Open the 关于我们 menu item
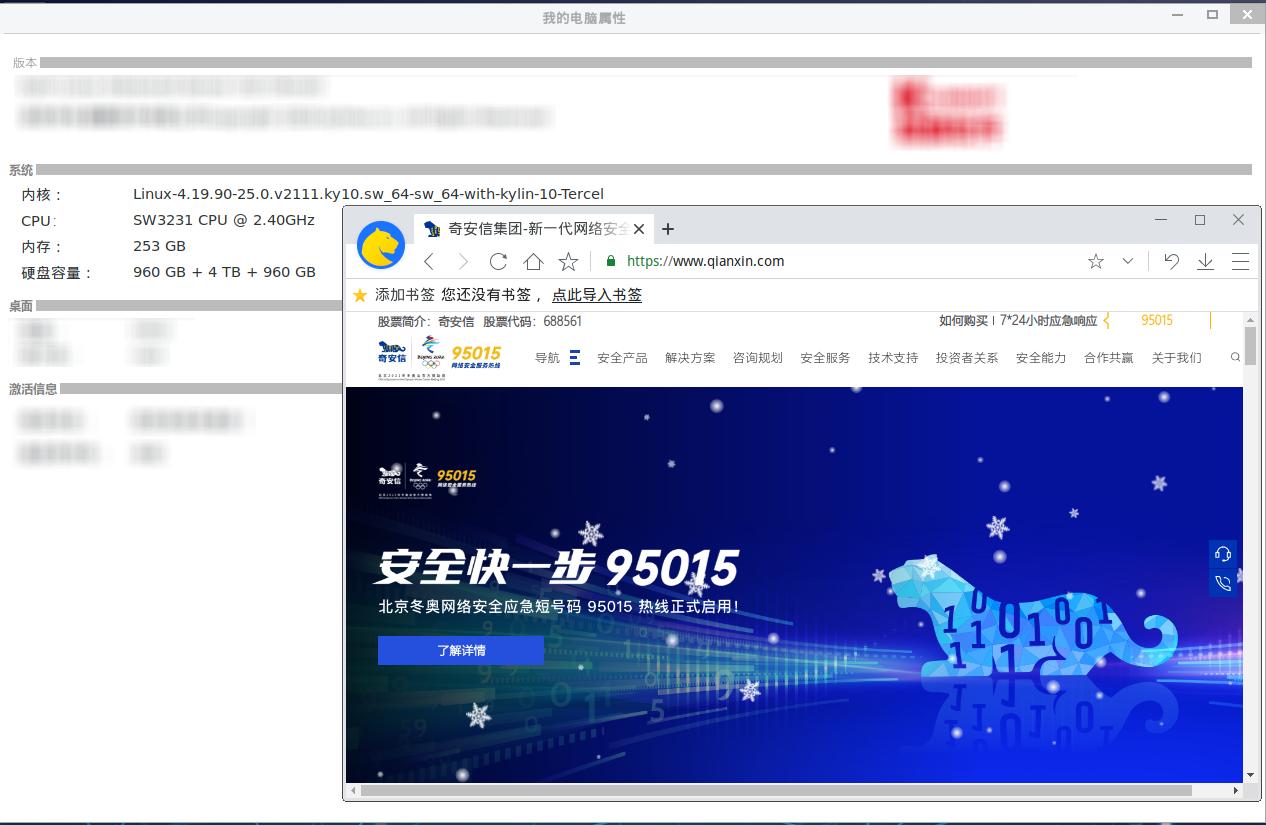This screenshot has height=825, width=1266. pos(1177,358)
